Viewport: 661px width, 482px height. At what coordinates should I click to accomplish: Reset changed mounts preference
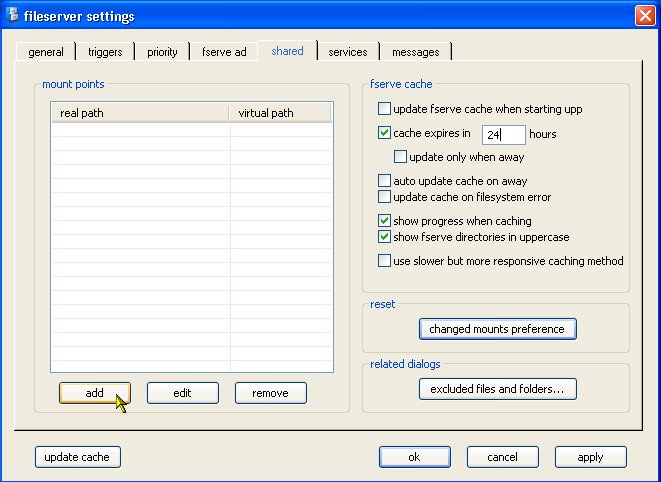coord(497,329)
